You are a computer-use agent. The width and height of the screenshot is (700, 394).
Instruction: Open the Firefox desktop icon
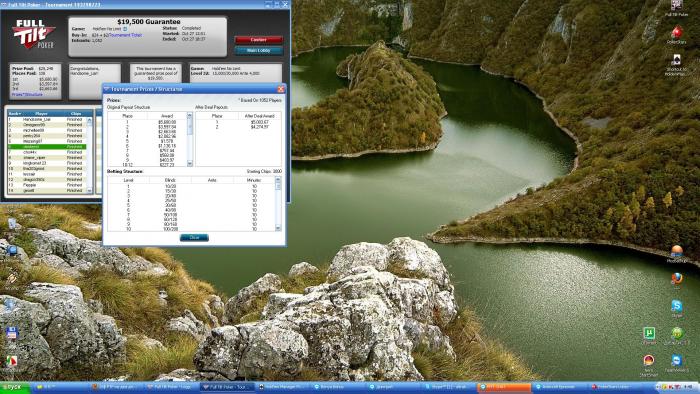click(677, 279)
